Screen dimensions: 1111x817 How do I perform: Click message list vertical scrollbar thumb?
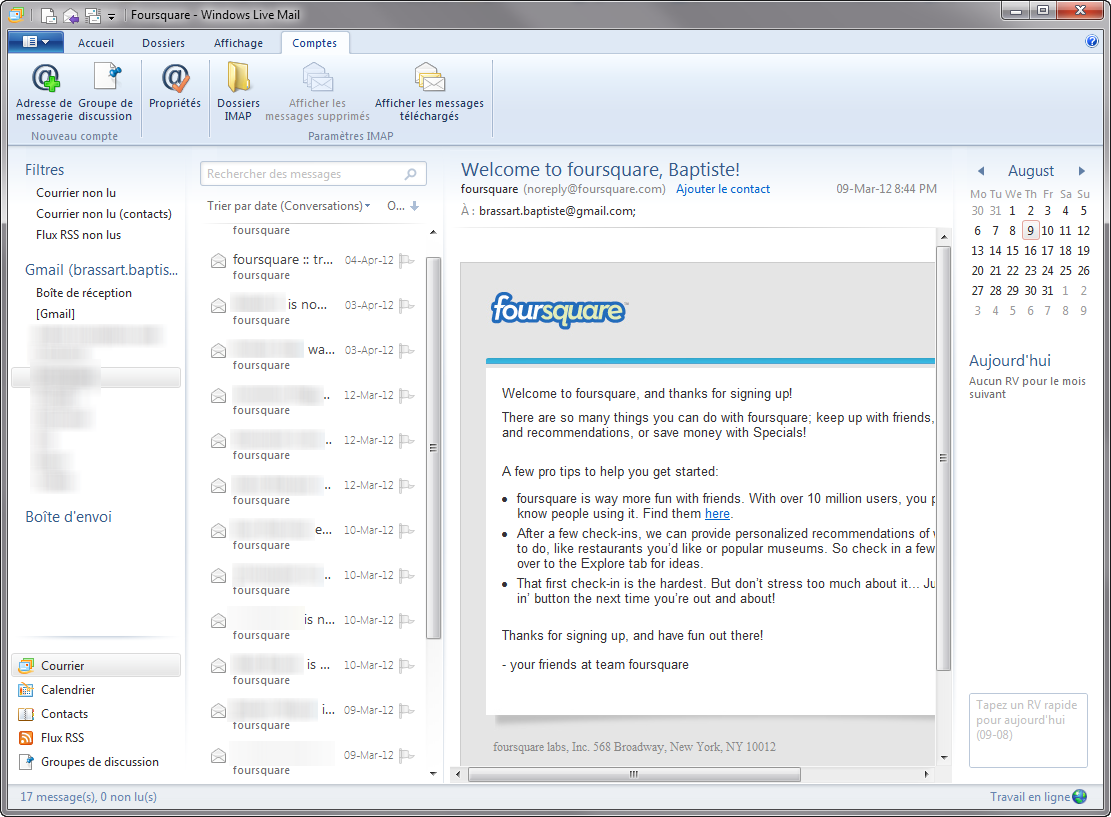pyautogui.click(x=433, y=448)
